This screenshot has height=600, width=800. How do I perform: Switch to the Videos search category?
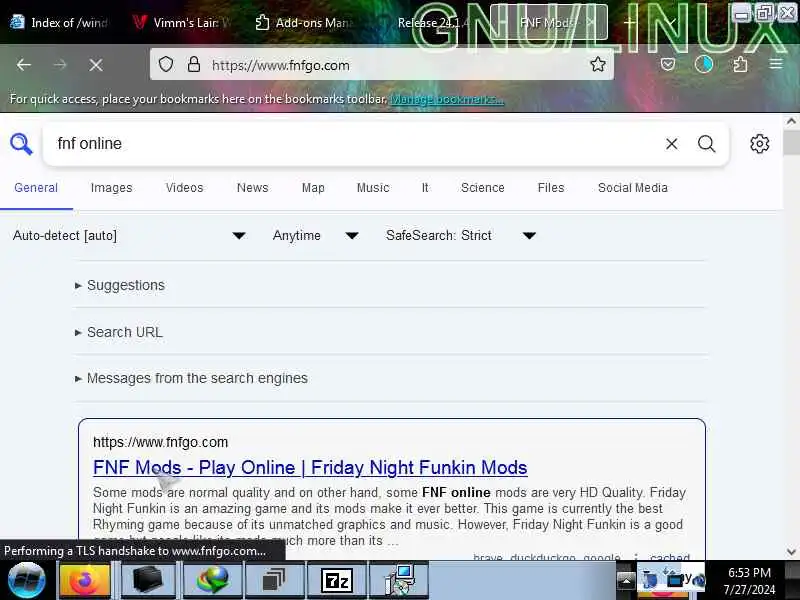184,188
